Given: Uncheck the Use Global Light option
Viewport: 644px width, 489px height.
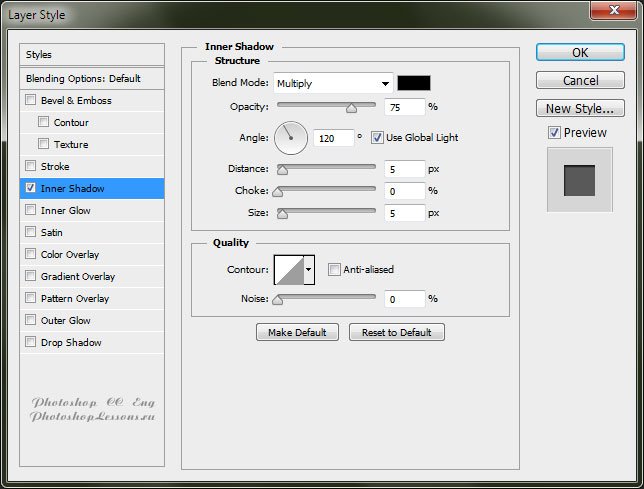Looking at the screenshot, I should 377,137.
